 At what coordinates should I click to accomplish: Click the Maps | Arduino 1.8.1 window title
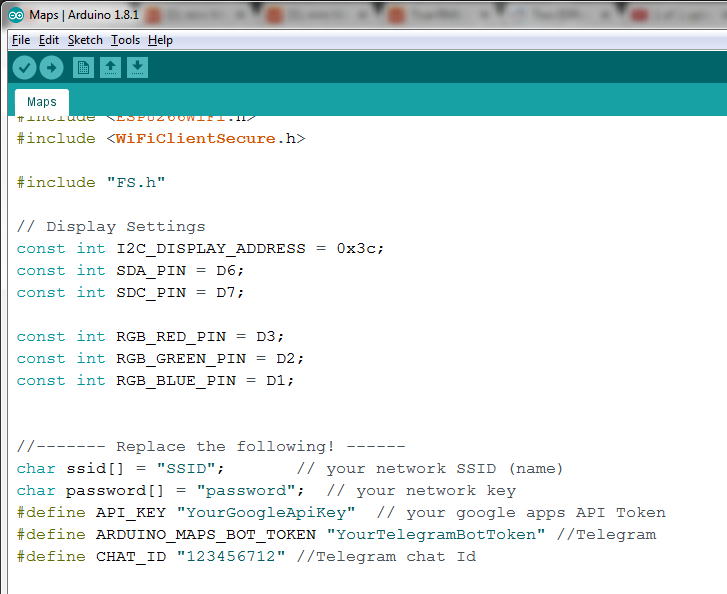coord(84,15)
